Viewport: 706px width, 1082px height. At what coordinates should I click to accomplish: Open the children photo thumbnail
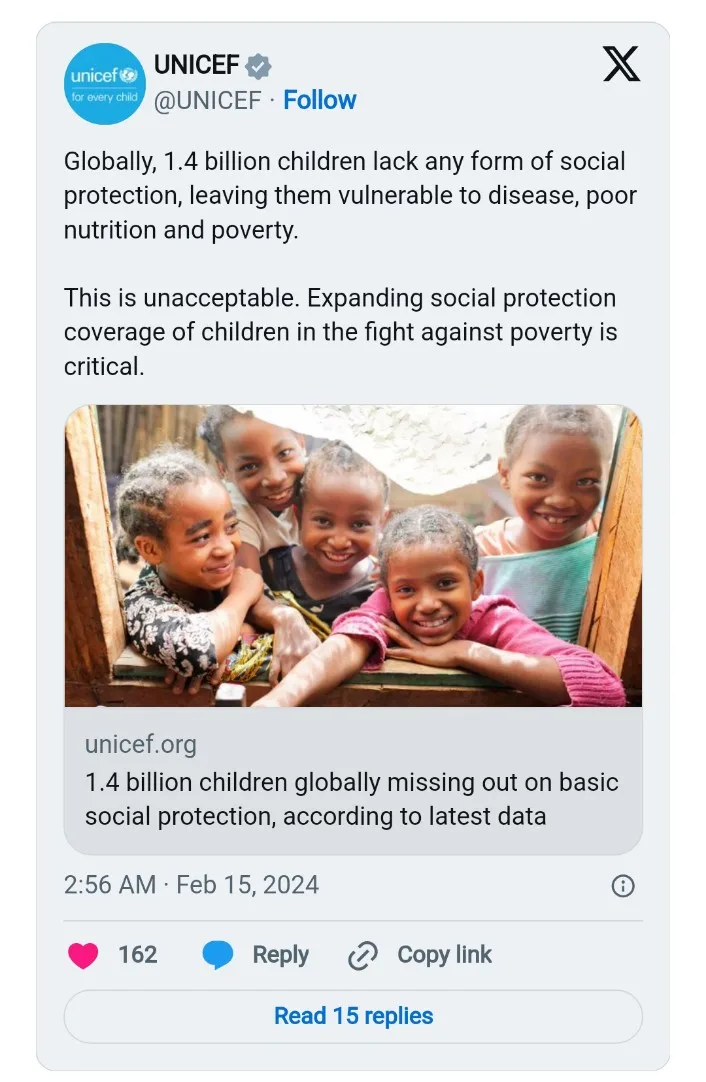tap(353, 556)
